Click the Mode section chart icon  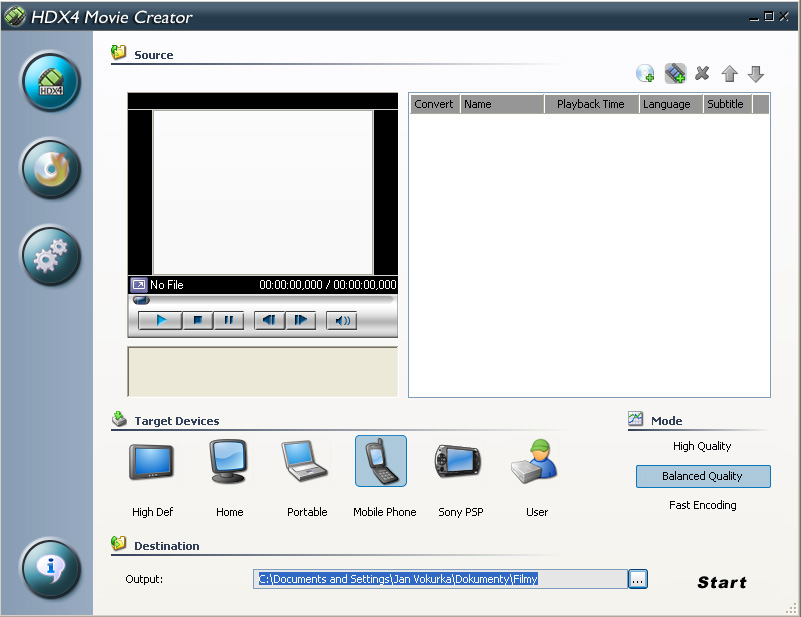tap(635, 419)
